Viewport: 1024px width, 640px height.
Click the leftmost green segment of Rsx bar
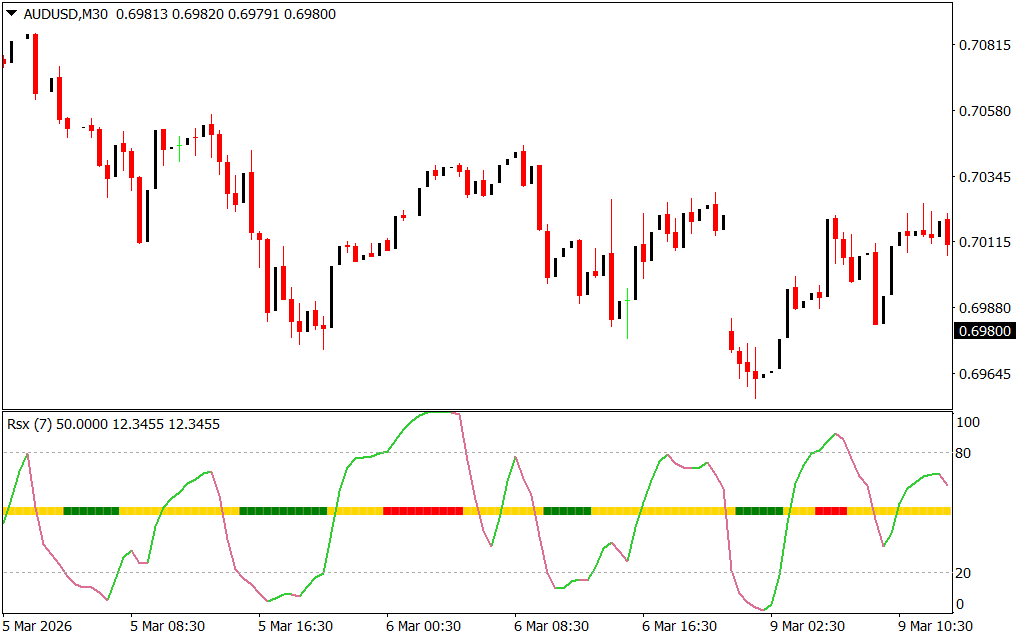click(91, 511)
